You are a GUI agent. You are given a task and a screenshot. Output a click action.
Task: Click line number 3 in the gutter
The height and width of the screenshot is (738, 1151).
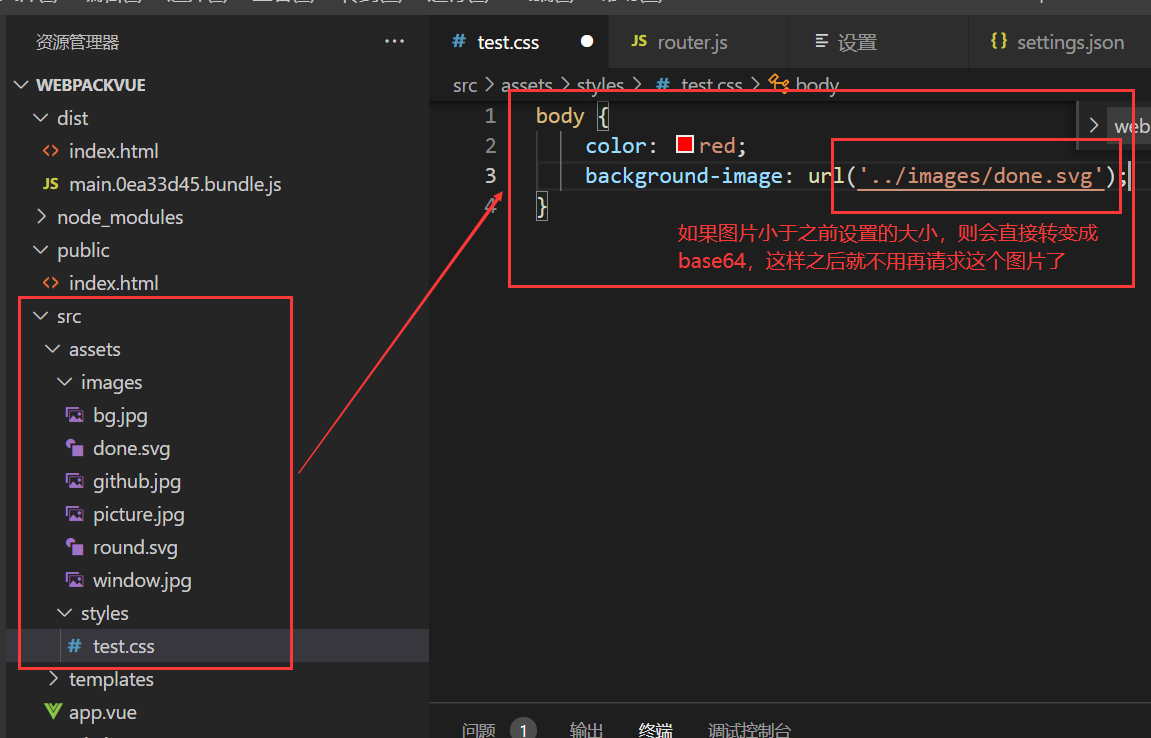pyautogui.click(x=490, y=176)
